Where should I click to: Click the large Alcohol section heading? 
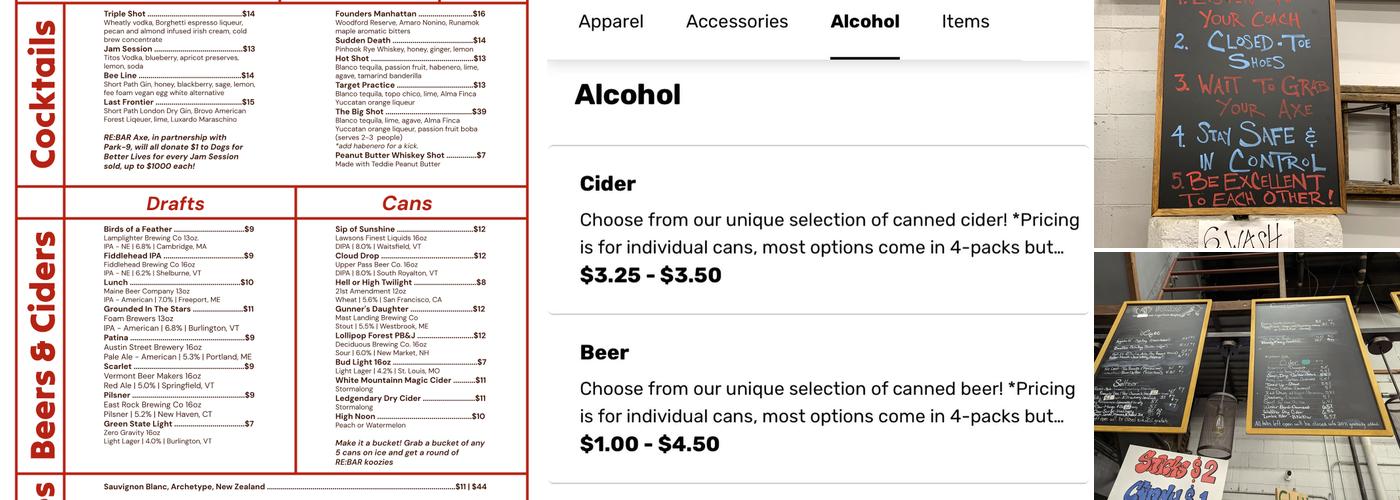click(627, 95)
